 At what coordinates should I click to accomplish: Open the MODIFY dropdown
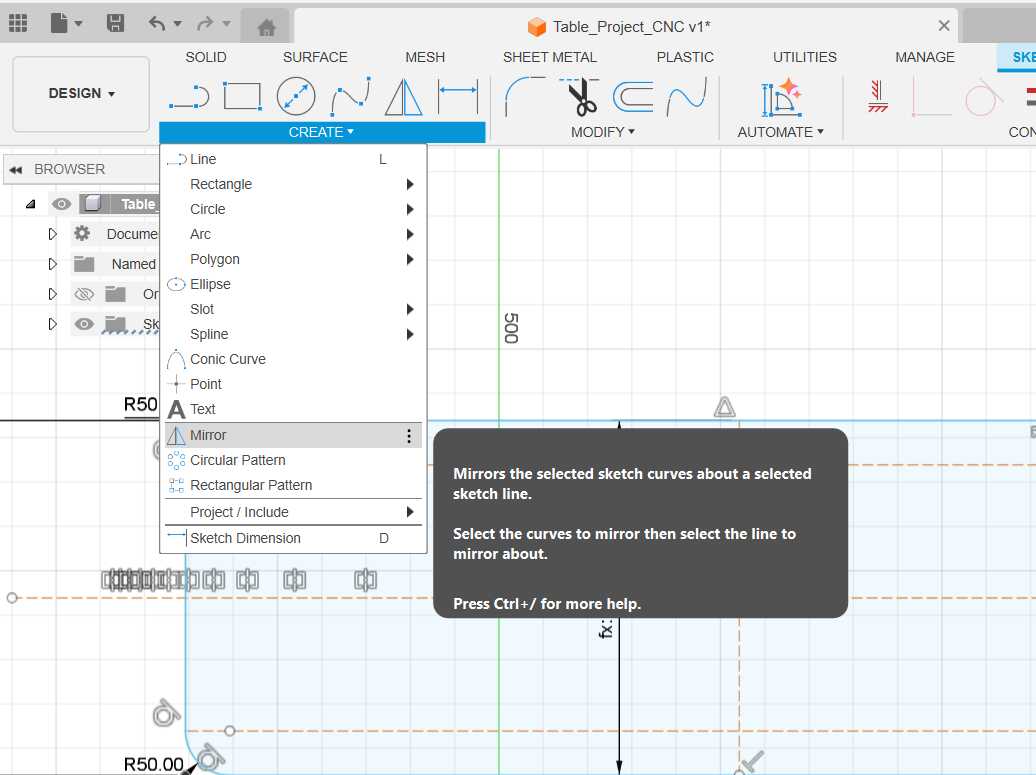(x=603, y=132)
